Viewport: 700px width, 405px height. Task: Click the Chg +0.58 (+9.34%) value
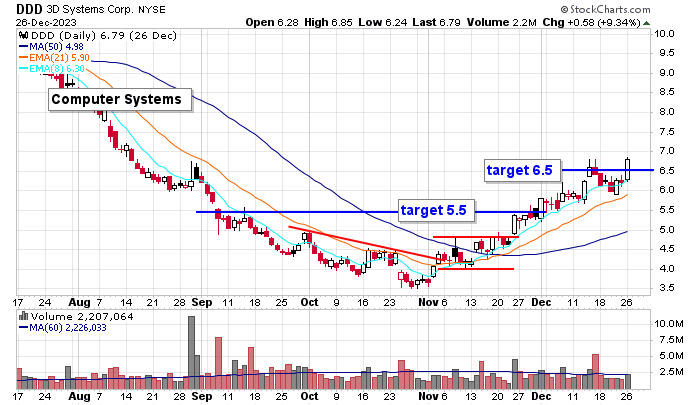592,22
